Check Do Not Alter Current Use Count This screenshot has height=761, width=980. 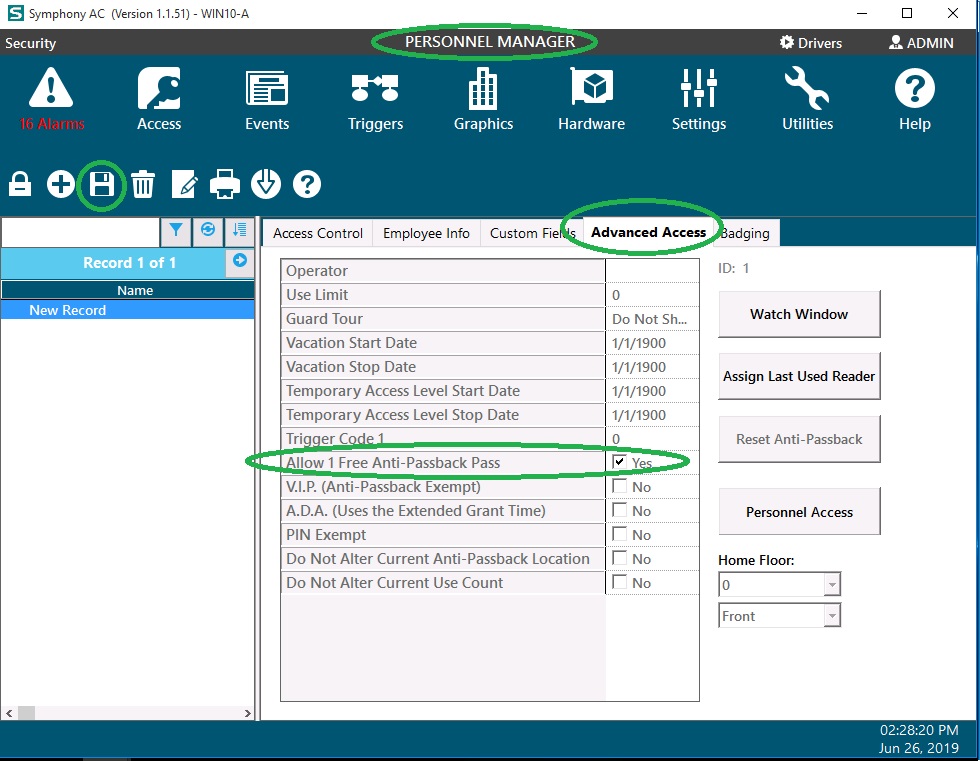(x=619, y=582)
